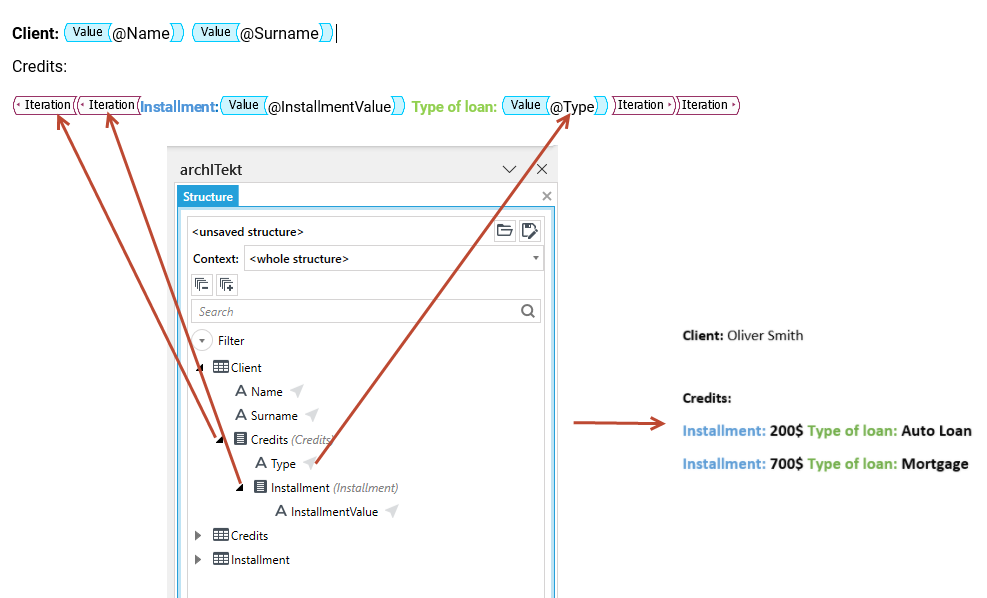The image size is (987, 598).
Task: Open a saved structure with the folder icon
Action: click(505, 231)
